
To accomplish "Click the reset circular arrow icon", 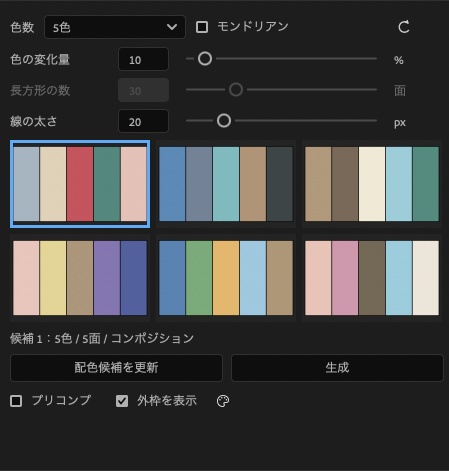I will 404,27.
